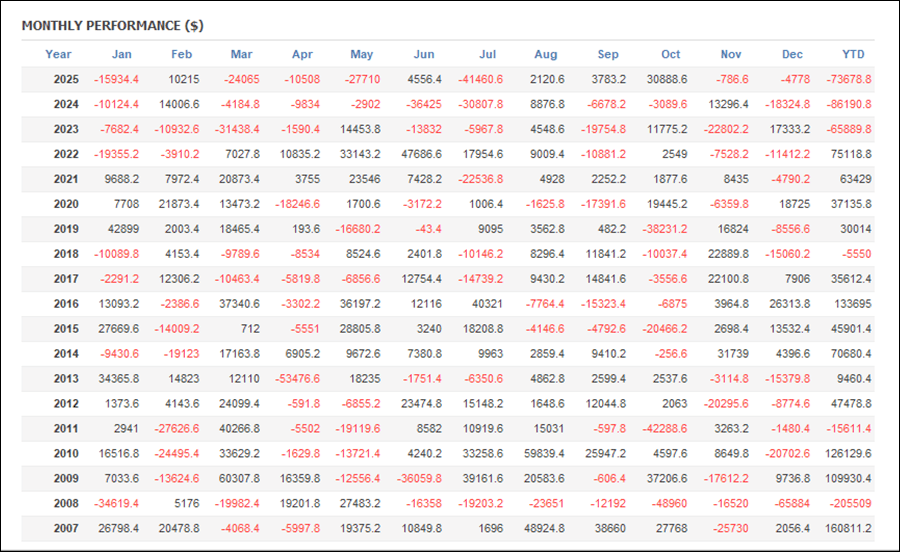Click the 2019 Jan value 42899
The image size is (900, 552).
122,229
